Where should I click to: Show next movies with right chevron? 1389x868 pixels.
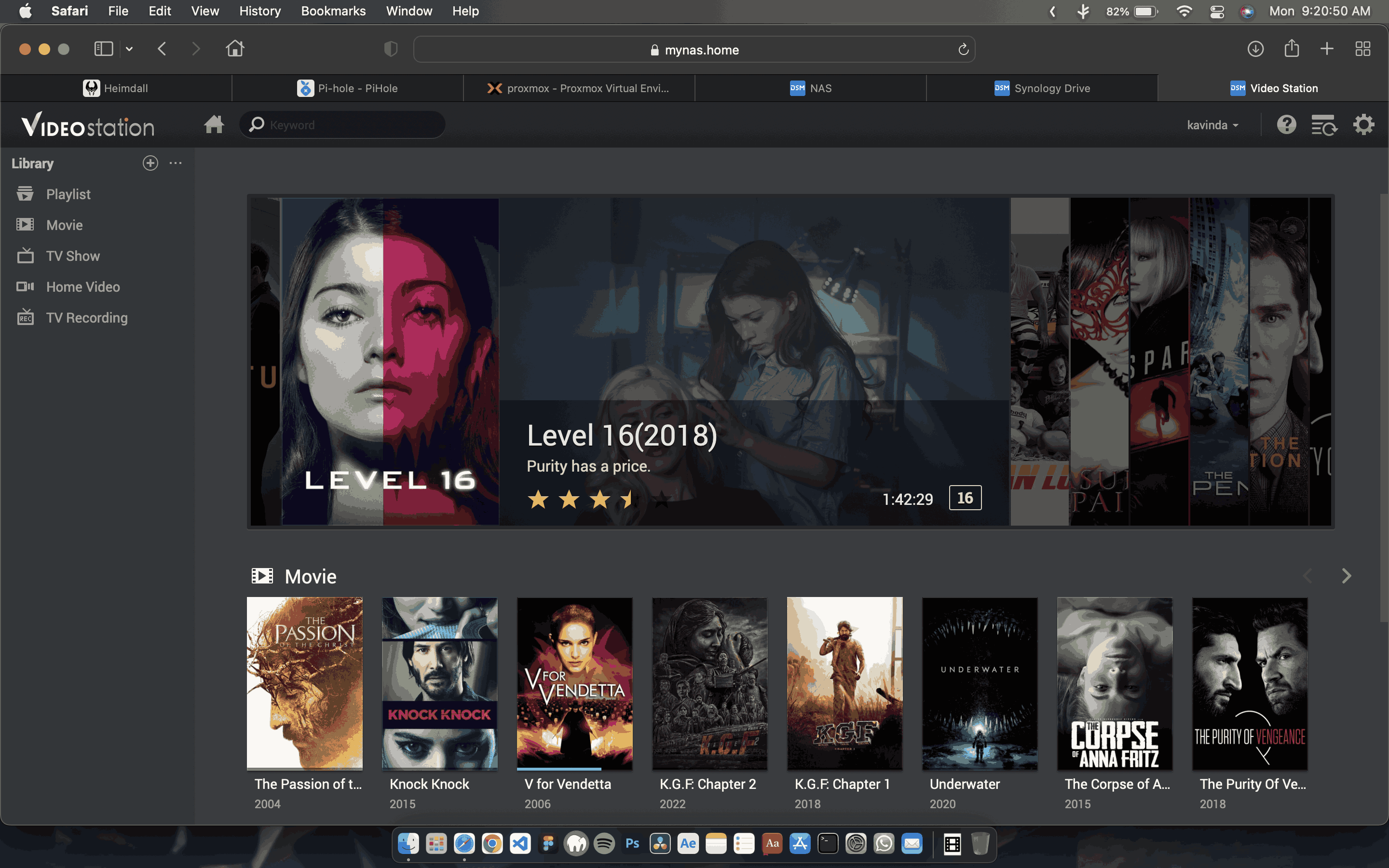(x=1346, y=576)
